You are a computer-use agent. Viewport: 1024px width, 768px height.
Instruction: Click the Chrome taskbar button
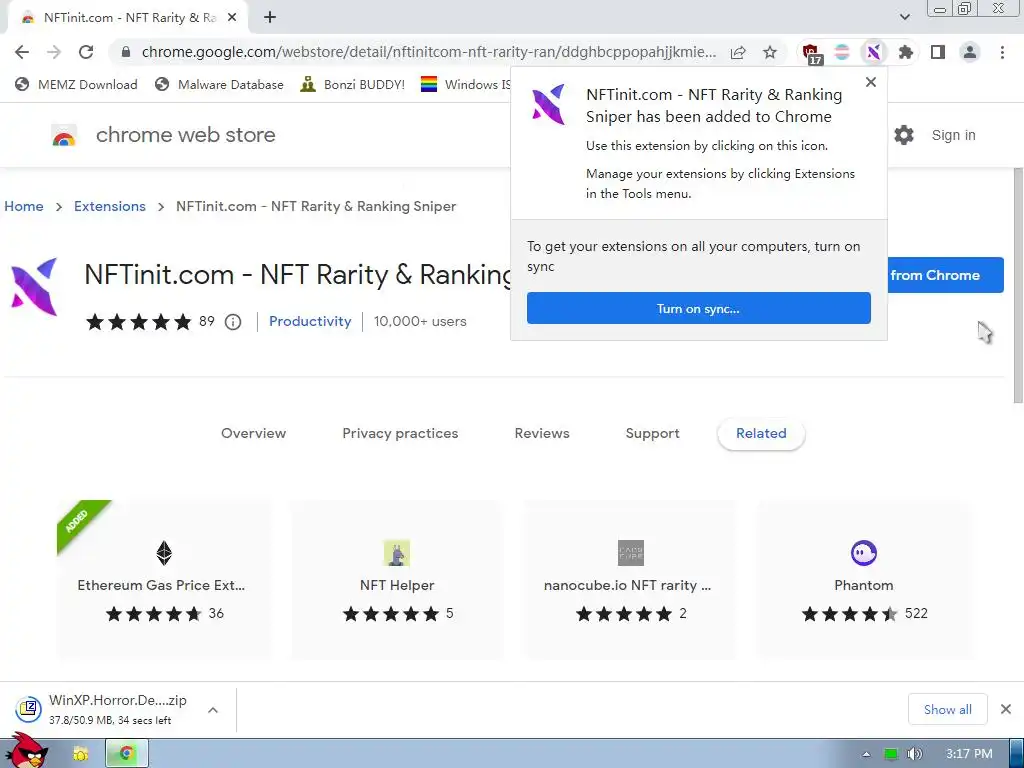[x=127, y=754]
